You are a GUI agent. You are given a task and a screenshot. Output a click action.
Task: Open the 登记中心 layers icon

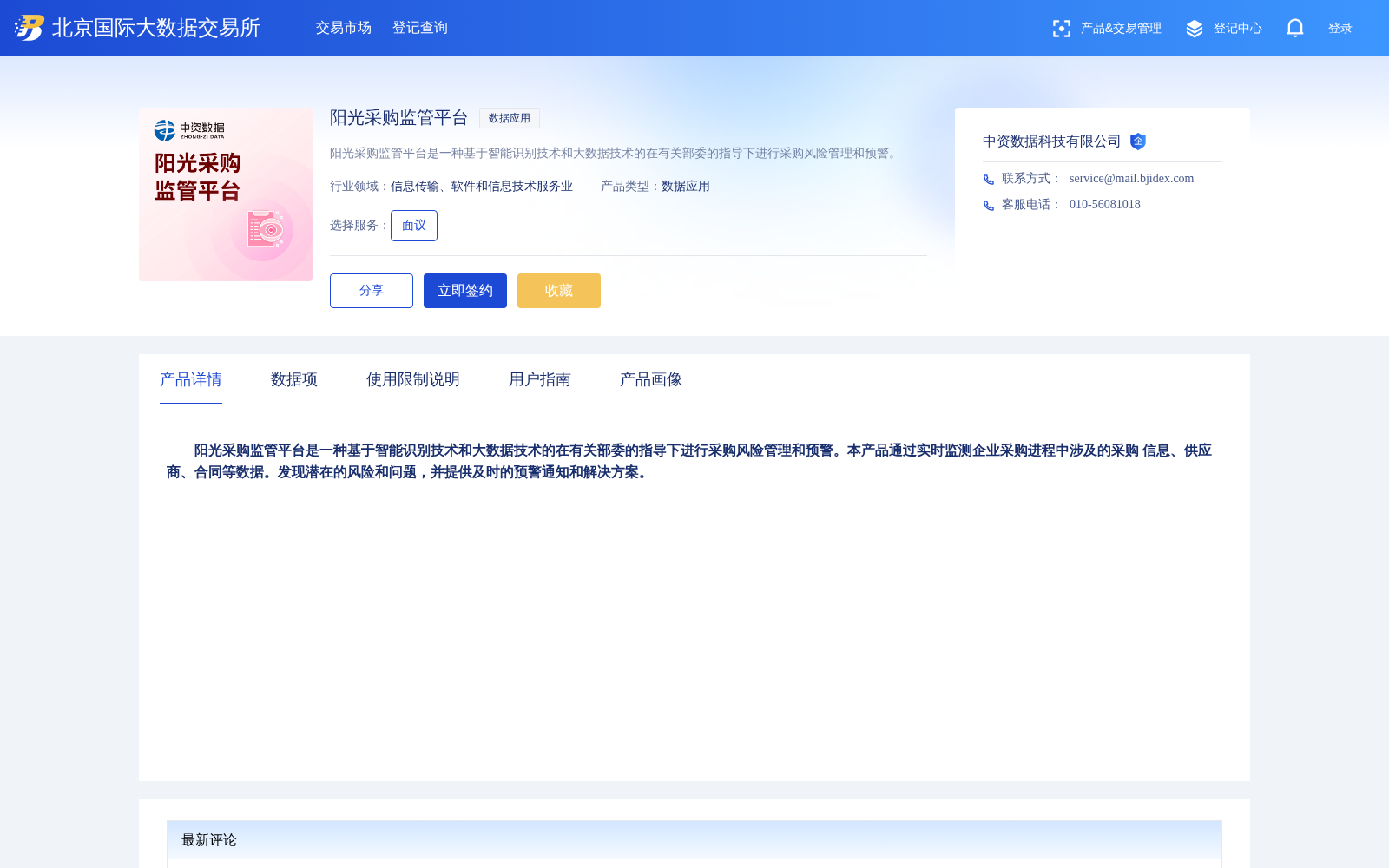pyautogui.click(x=1195, y=29)
